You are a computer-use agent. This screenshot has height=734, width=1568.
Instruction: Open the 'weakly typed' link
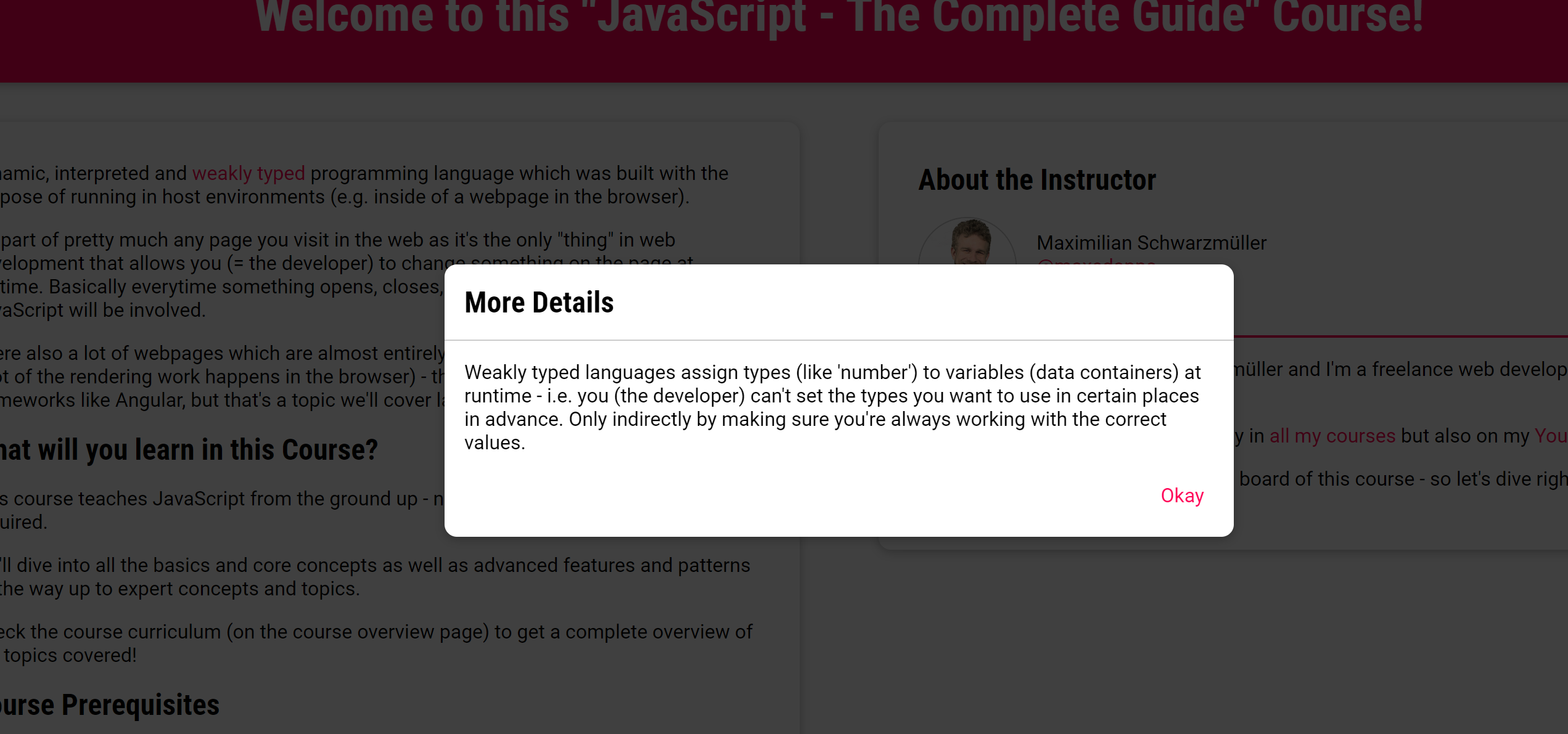(x=248, y=173)
